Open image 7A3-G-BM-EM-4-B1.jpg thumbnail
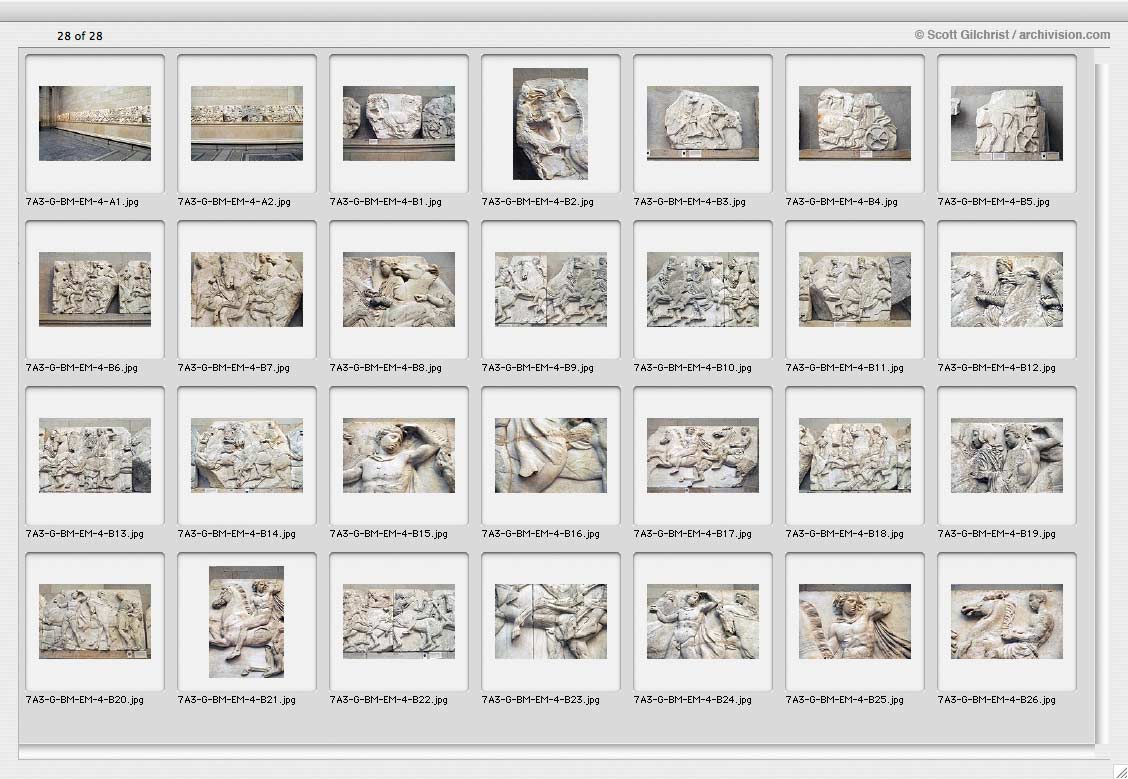The width and height of the screenshot is (1128, 779). 399,123
